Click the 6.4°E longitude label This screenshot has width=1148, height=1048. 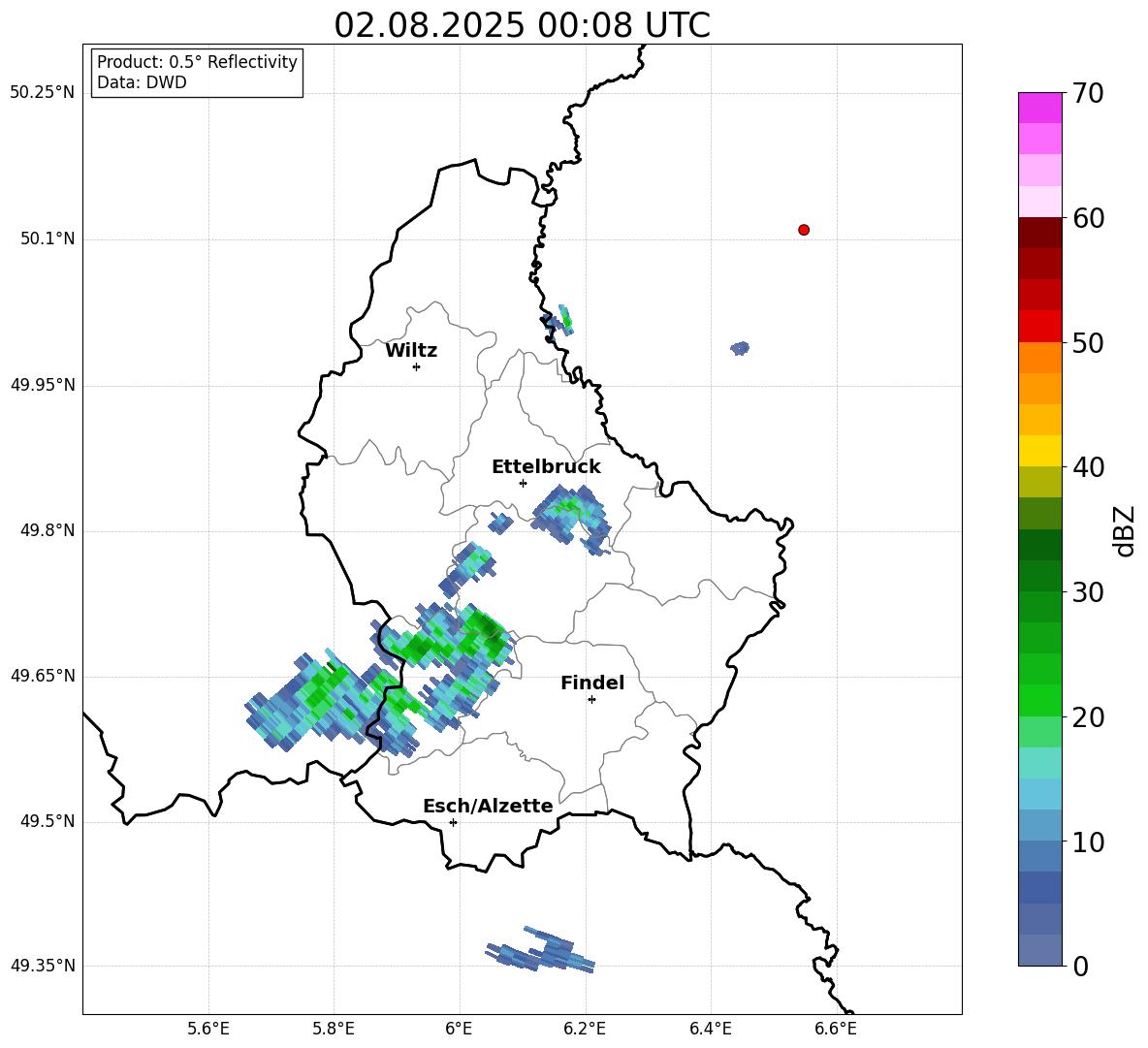coord(710,1029)
